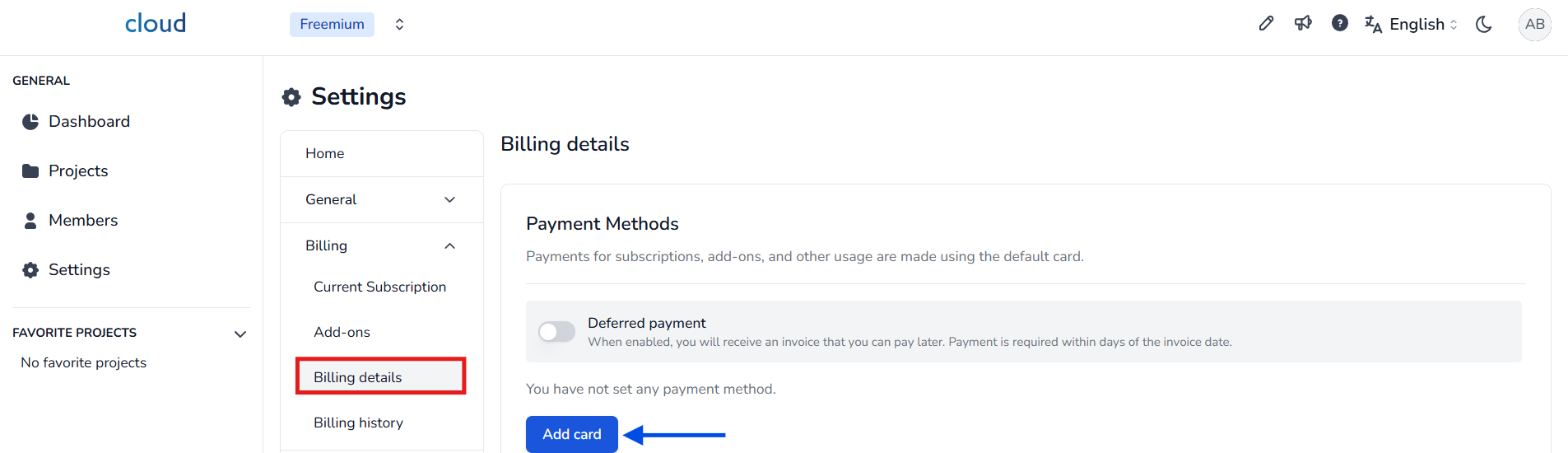Open Settings in the left sidebar
The height and width of the screenshot is (453, 1568).
pos(79,270)
